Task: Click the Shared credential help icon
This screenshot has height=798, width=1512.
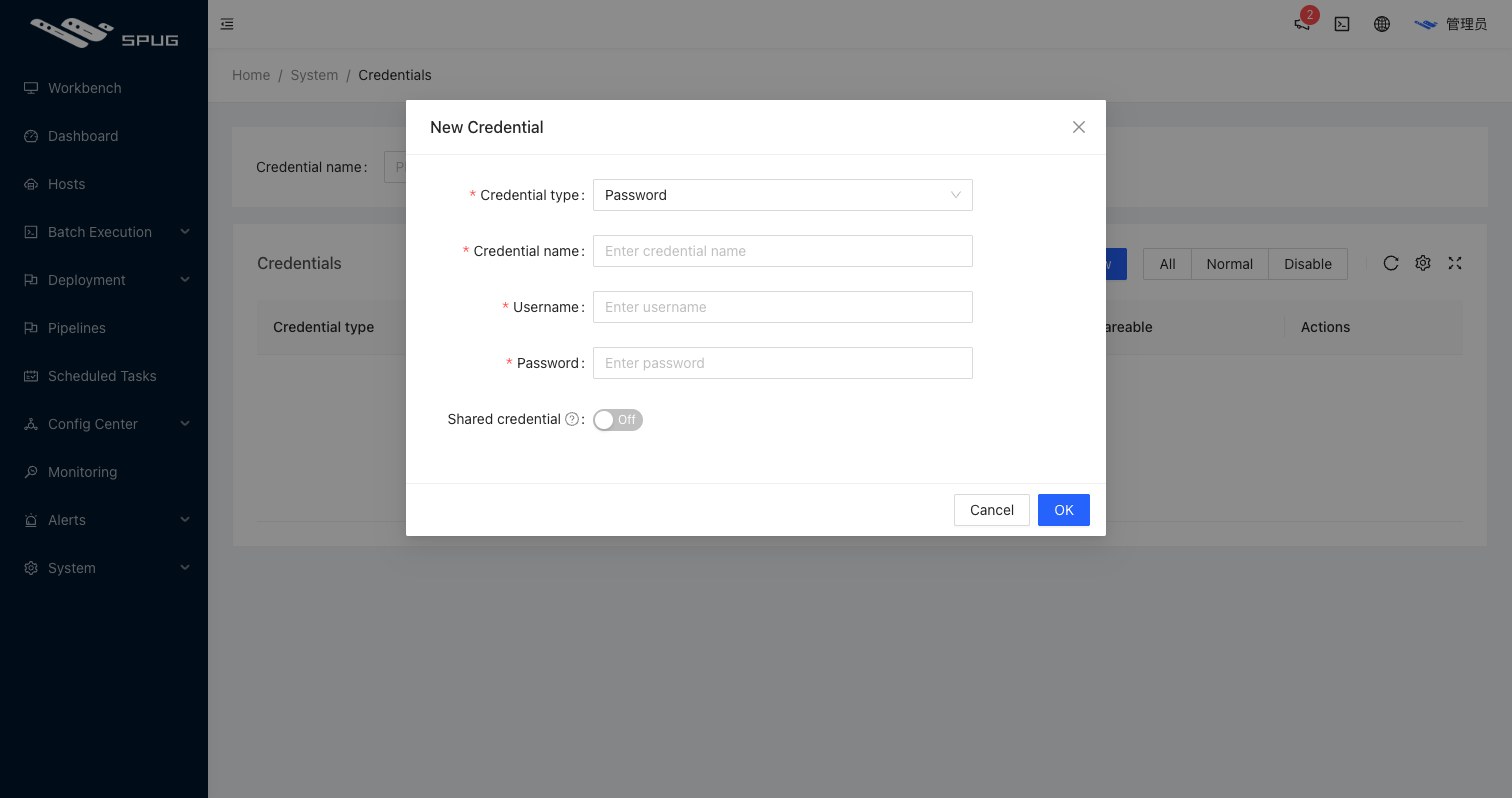Action: (x=572, y=420)
